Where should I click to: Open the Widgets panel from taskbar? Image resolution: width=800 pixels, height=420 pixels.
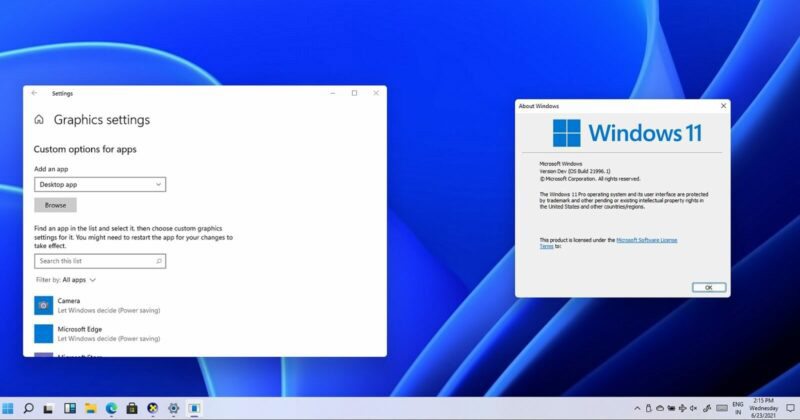point(70,408)
